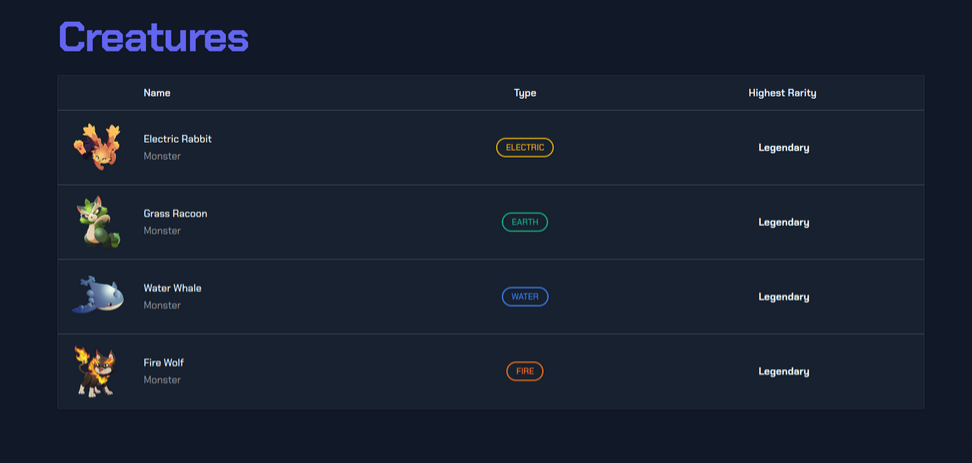This screenshot has width=972, height=463.
Task: Select the FIRE type badge
Action: tap(525, 371)
